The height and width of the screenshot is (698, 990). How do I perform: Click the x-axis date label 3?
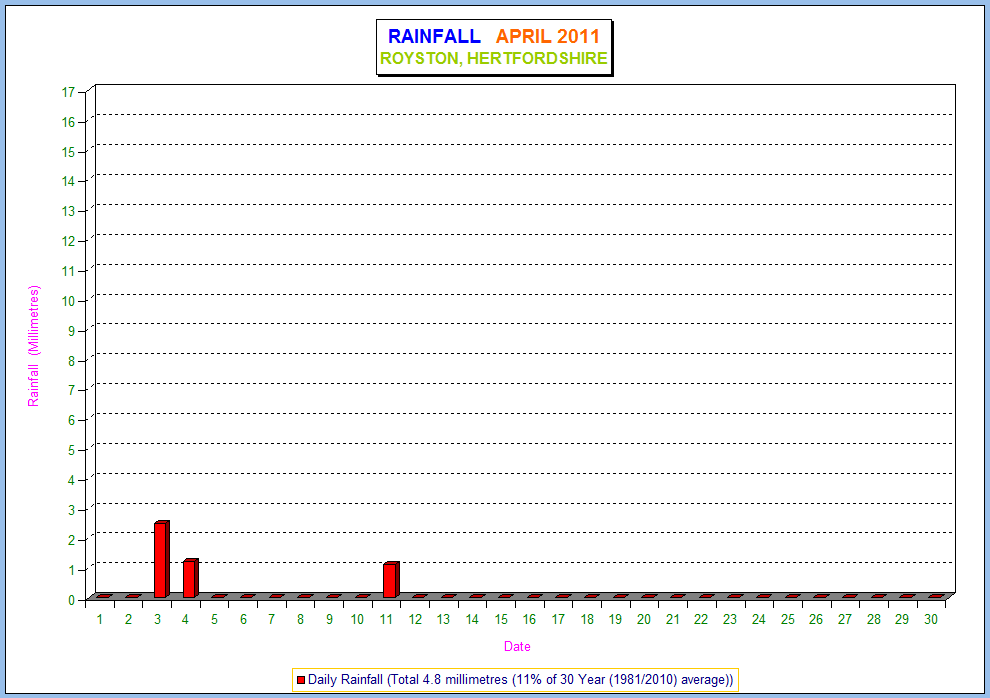157,619
